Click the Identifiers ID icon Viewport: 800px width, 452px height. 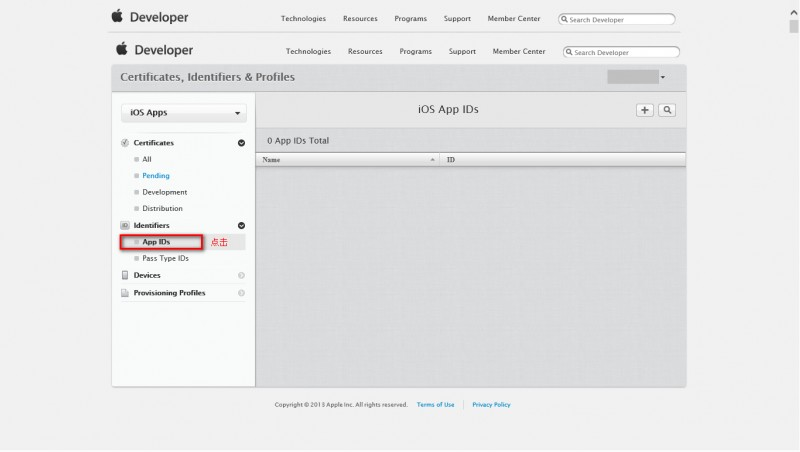coord(125,225)
